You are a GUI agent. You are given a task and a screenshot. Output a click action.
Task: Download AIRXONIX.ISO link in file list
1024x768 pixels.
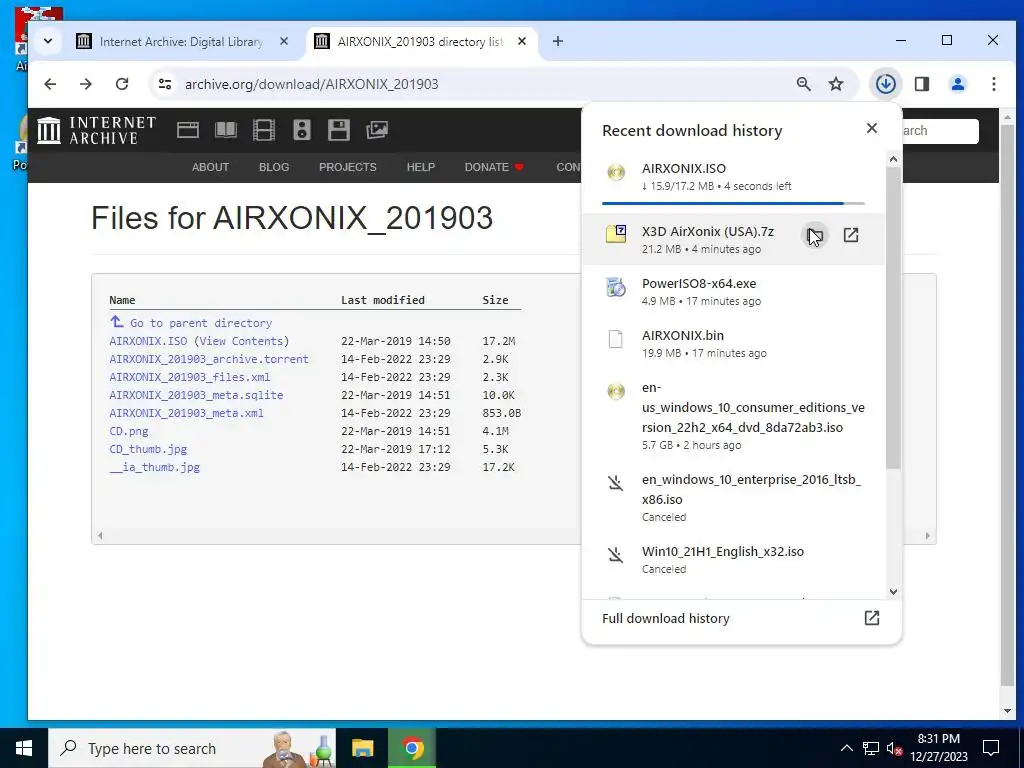tap(148, 341)
